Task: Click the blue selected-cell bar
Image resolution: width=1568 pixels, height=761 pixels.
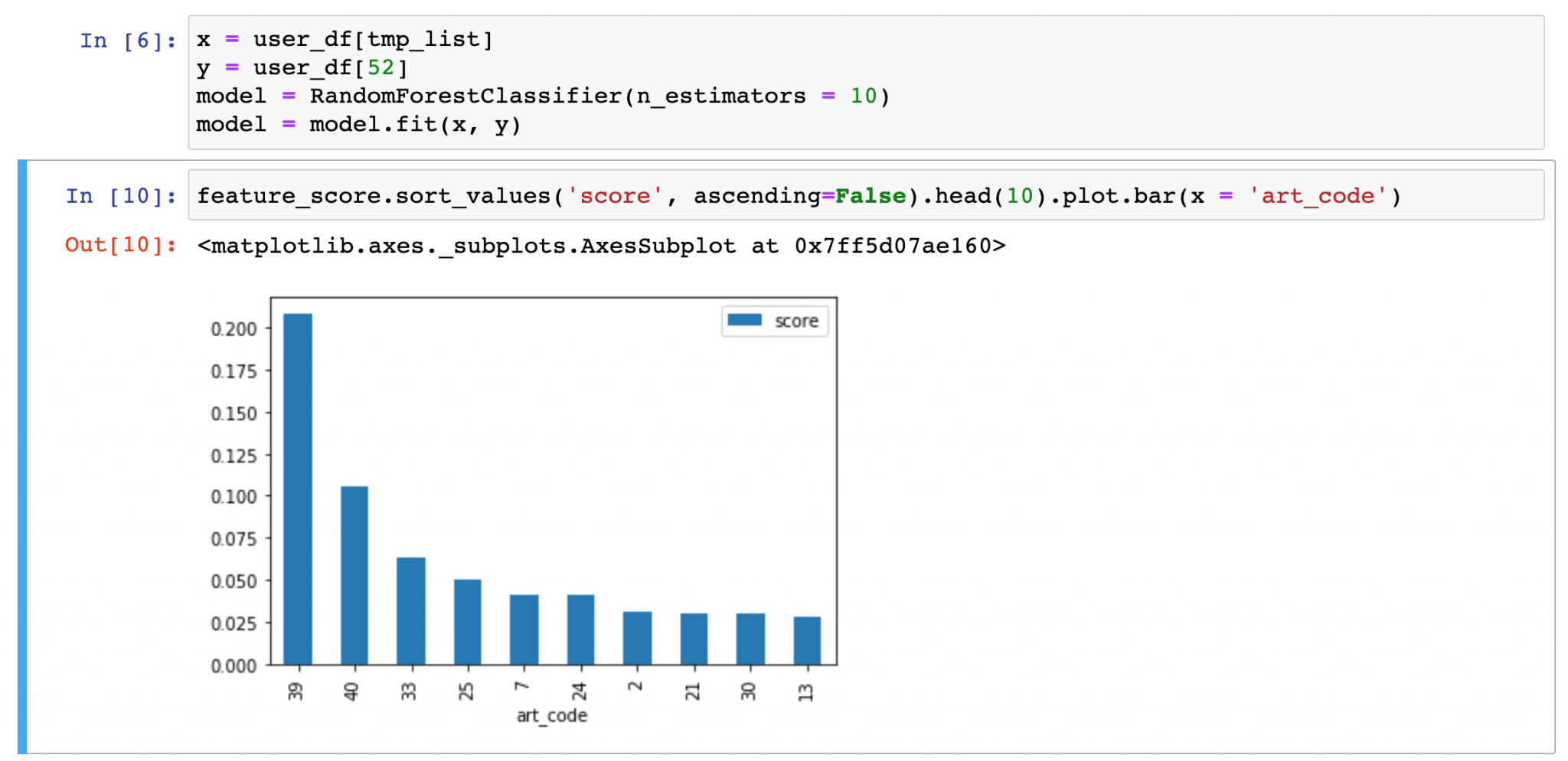Action: click(x=22, y=456)
